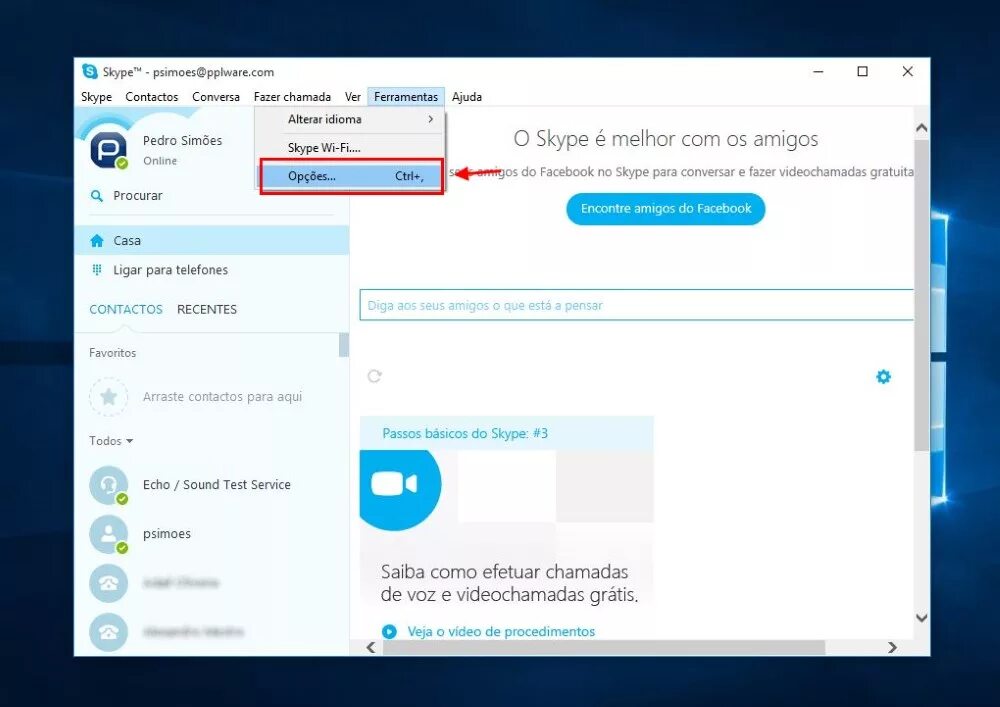
Task: Open the Fazer chamada menu
Action: click(x=292, y=97)
